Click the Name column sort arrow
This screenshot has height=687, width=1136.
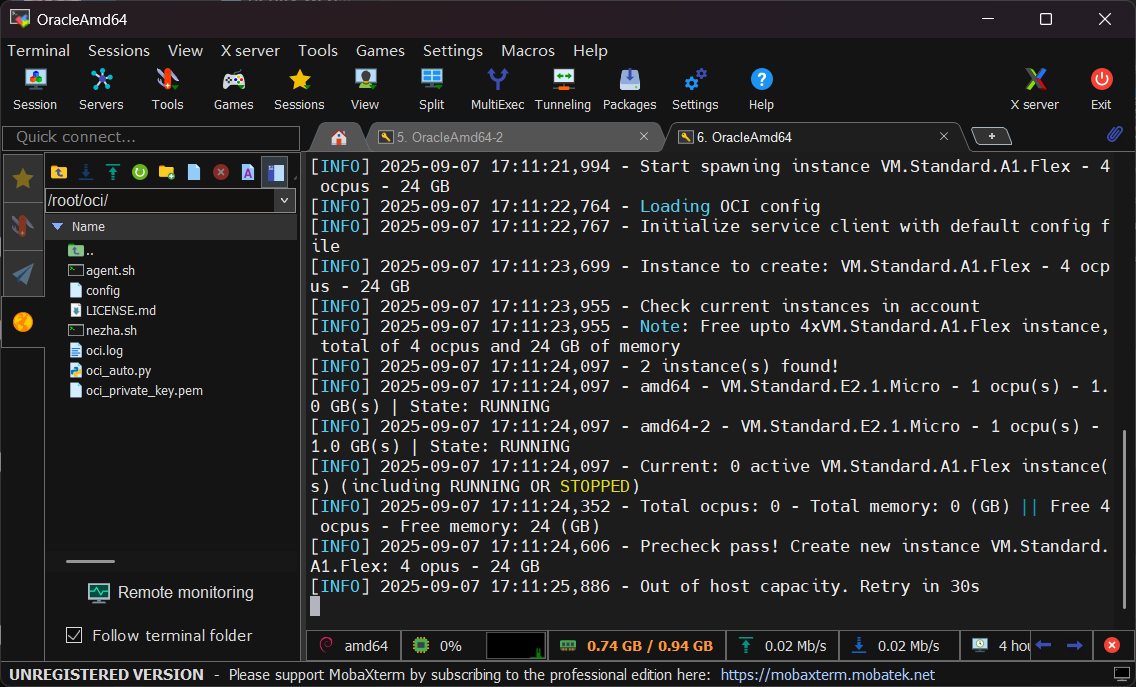click(57, 227)
